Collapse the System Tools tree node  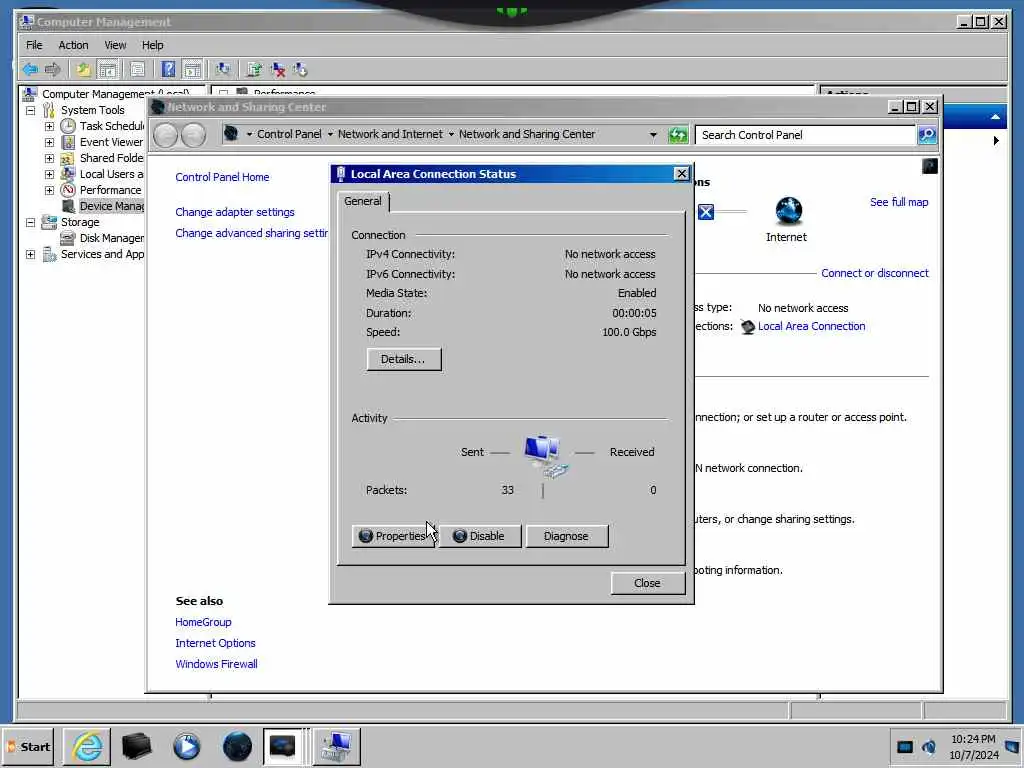[30, 110]
